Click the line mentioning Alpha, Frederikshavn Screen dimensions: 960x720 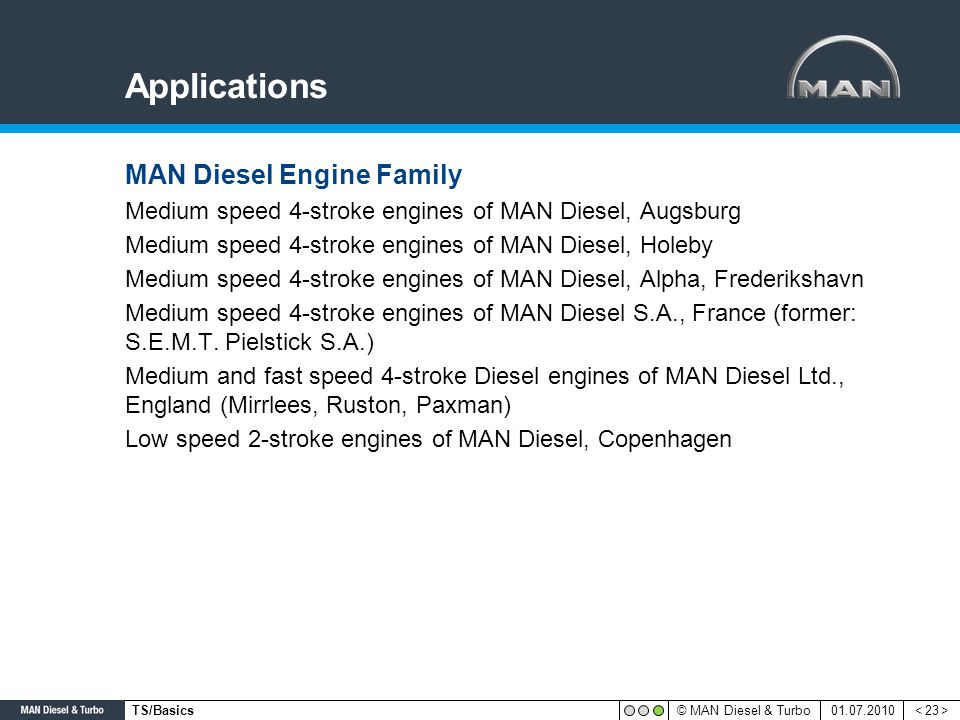pos(494,279)
